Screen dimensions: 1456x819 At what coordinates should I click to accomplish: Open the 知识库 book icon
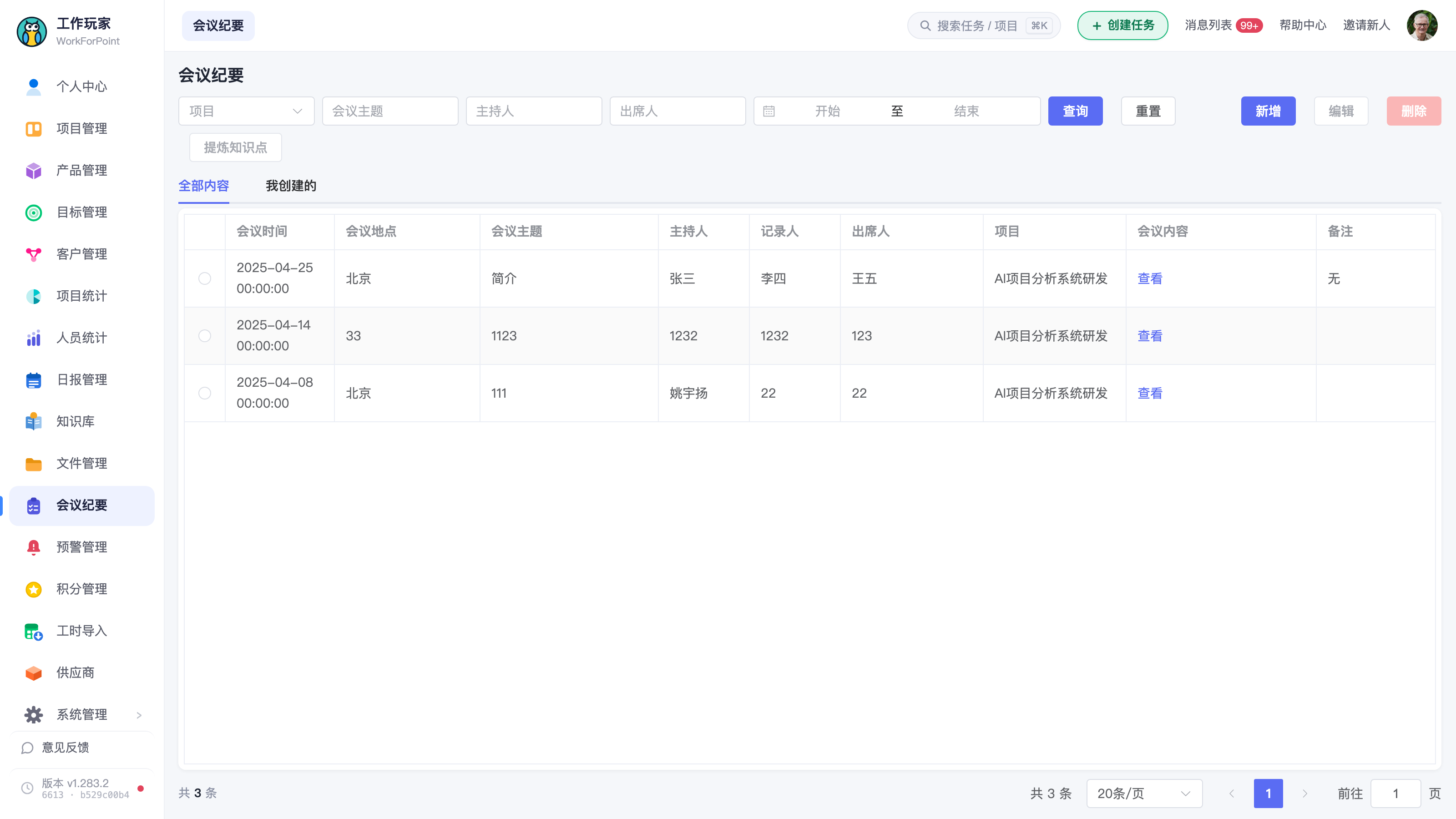(x=33, y=422)
